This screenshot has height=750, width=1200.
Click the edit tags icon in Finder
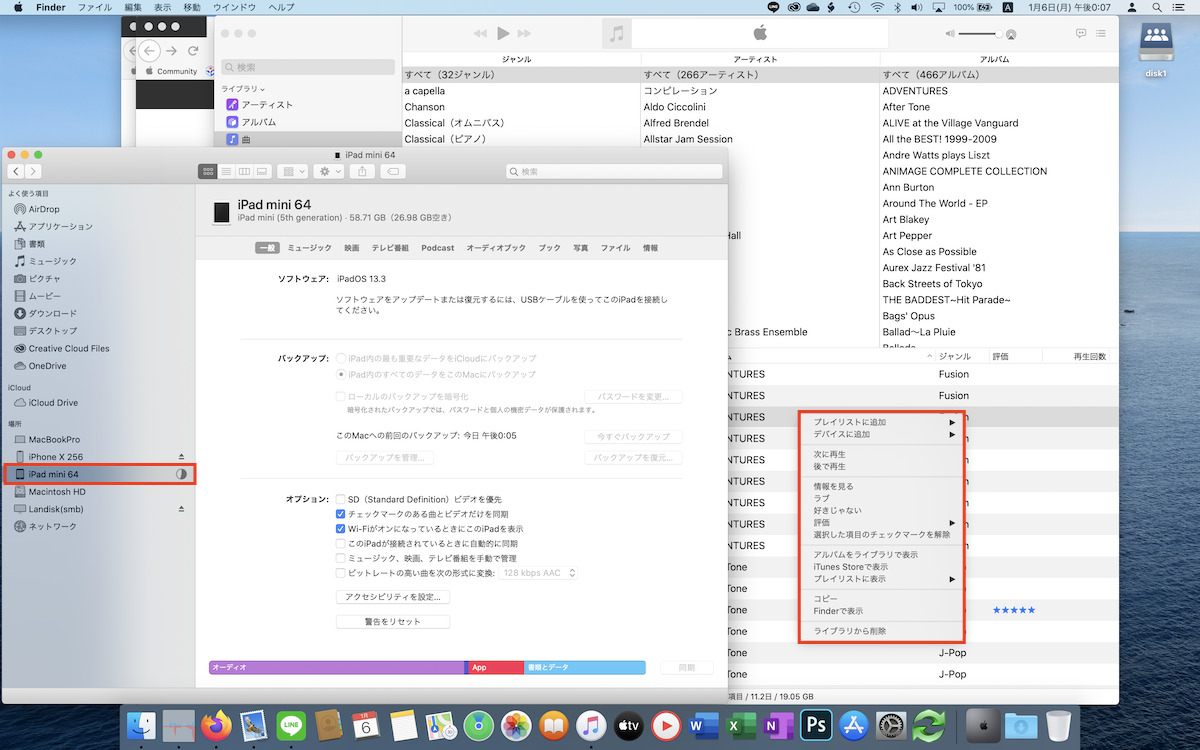(x=393, y=172)
